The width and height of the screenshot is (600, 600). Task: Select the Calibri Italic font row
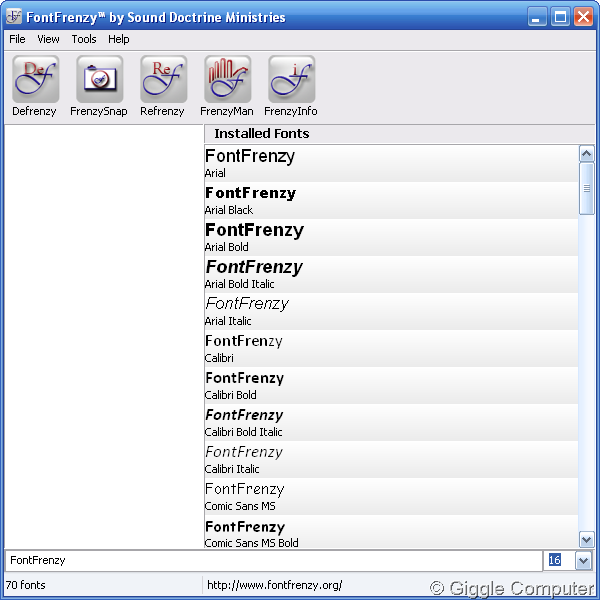point(391,460)
